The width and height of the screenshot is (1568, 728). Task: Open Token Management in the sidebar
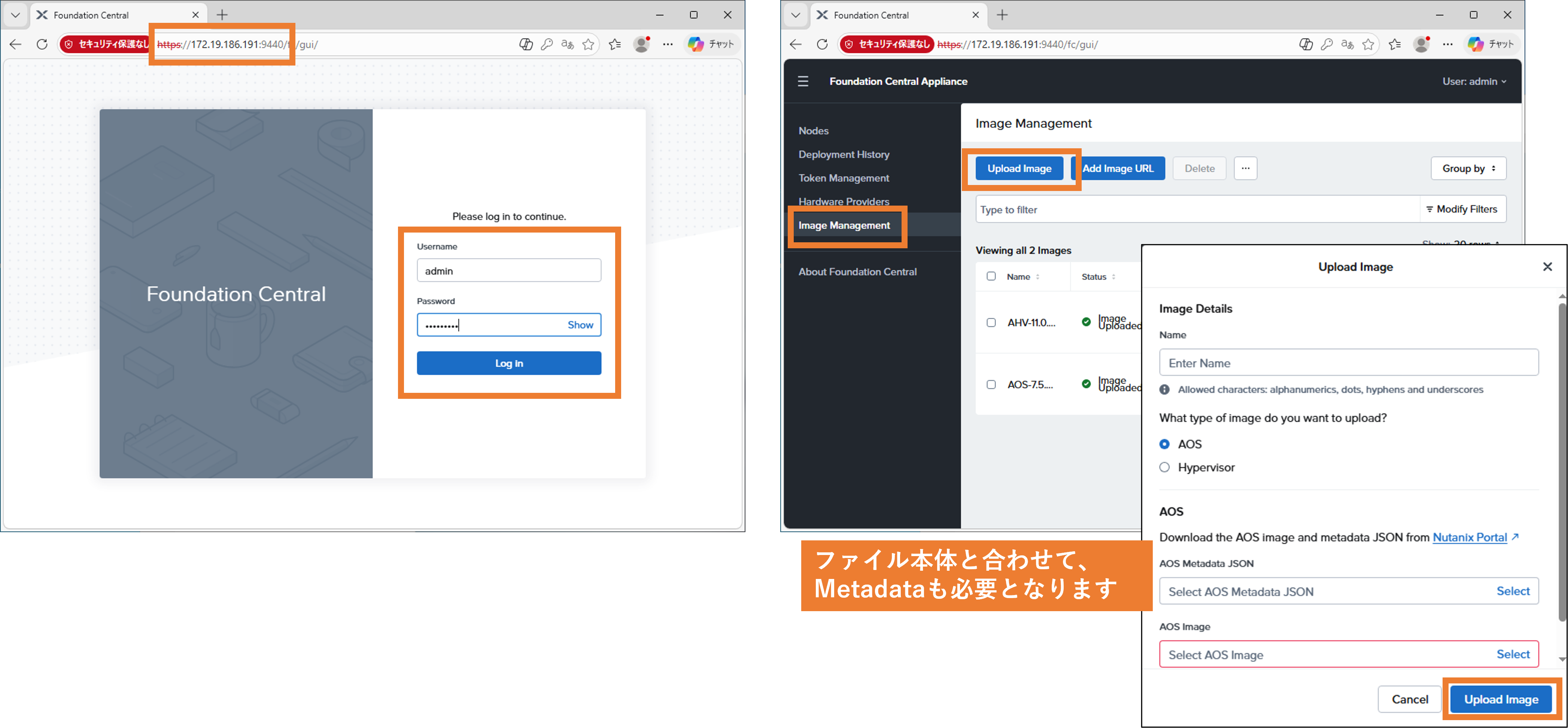click(x=843, y=178)
